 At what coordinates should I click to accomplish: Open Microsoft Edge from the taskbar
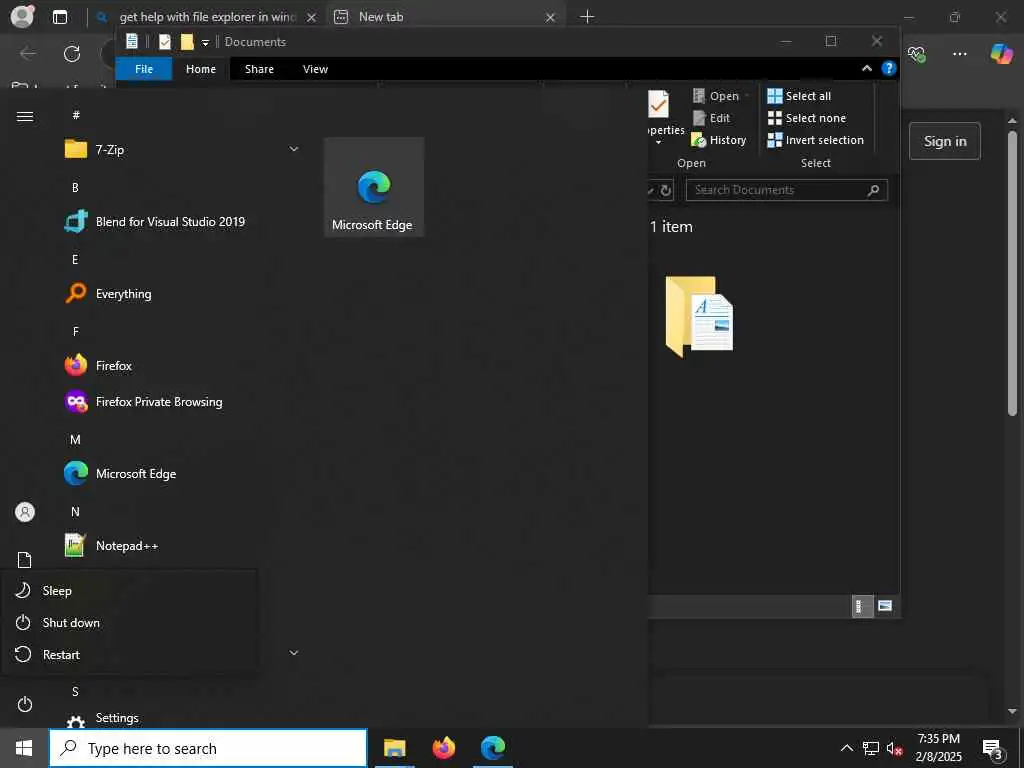(493, 748)
